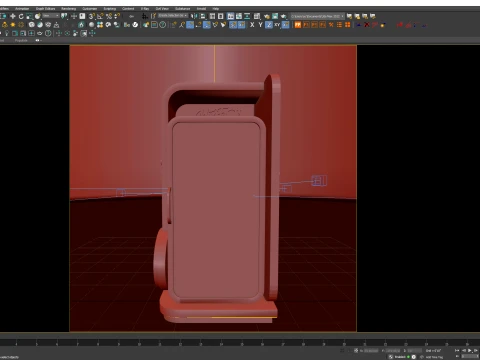Open ribbon options dropdown beside Populate
The height and width of the screenshot is (360, 480).
click(38, 40)
